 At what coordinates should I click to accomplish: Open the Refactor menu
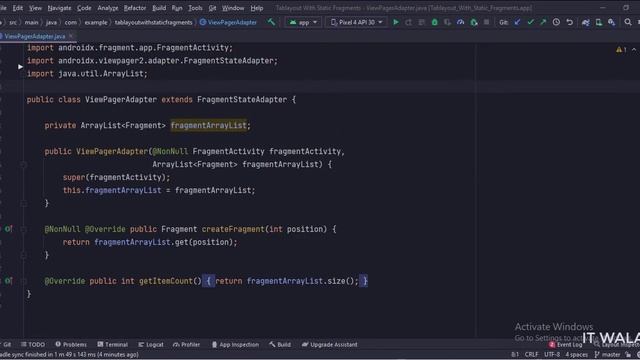pos(135,8)
